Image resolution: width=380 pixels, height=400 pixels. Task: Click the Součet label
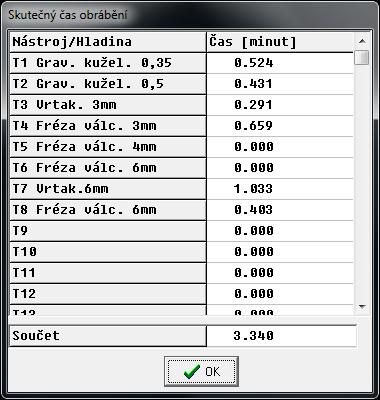pos(108,336)
